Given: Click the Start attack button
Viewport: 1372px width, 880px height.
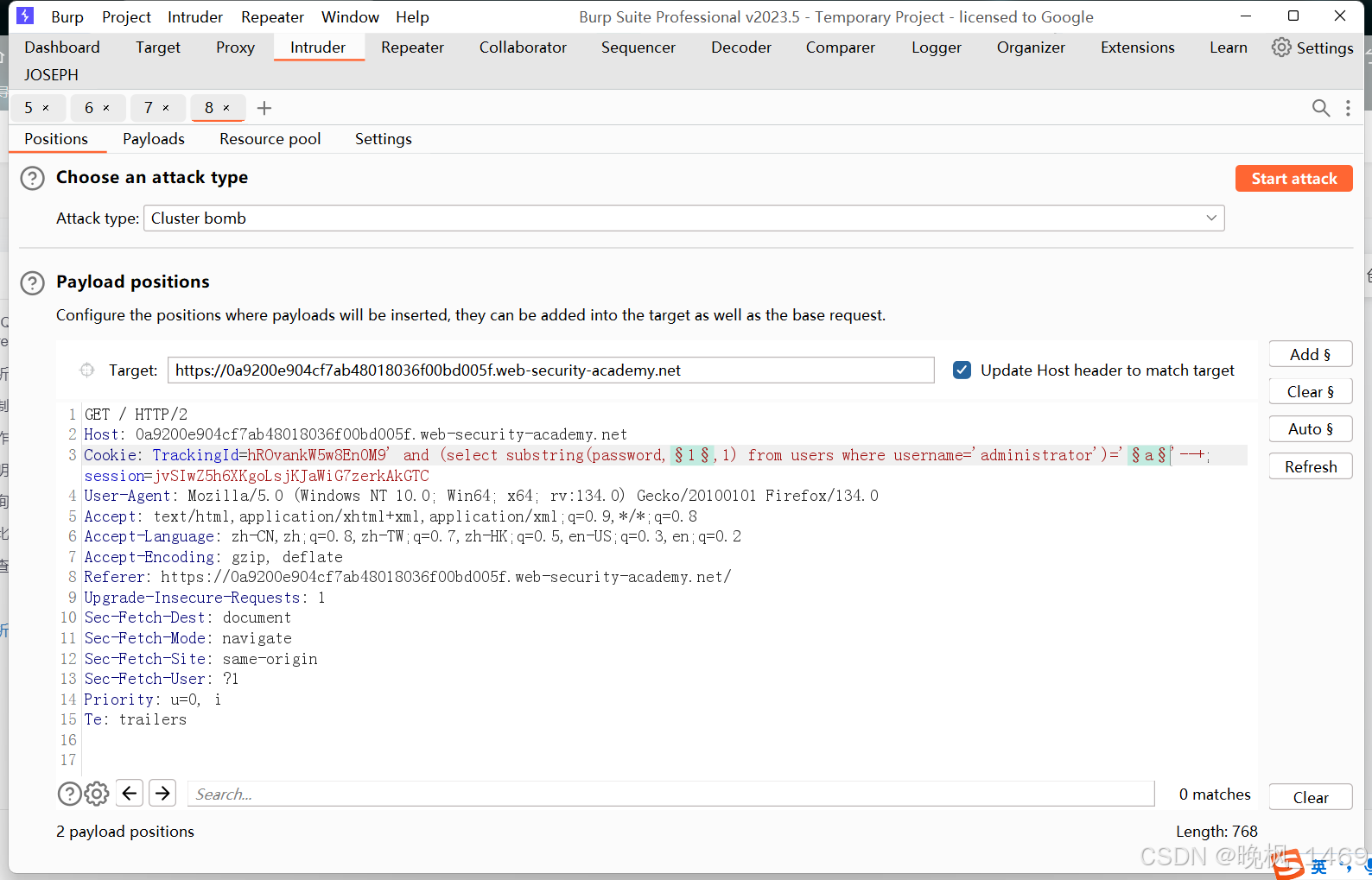Looking at the screenshot, I should click(1294, 179).
